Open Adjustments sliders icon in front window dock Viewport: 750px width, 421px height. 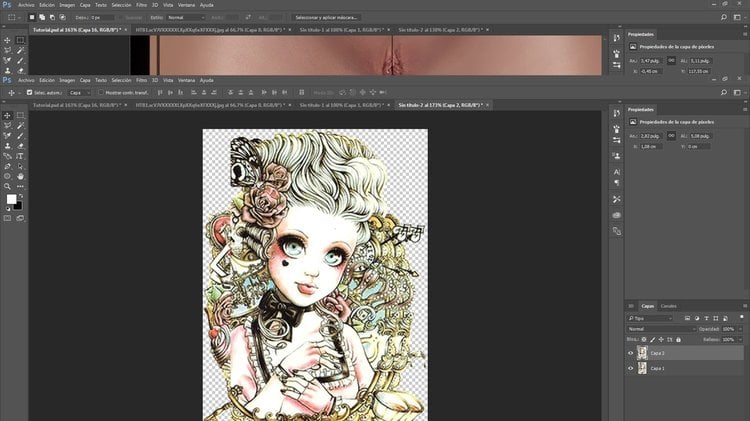(x=617, y=140)
